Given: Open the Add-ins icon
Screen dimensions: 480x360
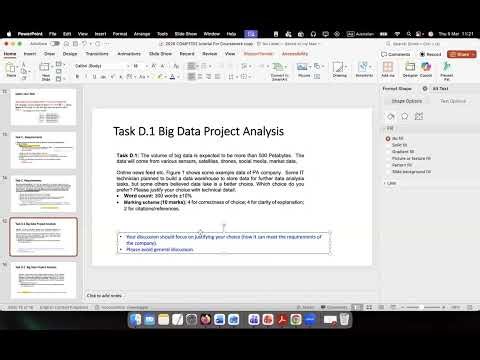Looking at the screenshot, I should point(388,68).
